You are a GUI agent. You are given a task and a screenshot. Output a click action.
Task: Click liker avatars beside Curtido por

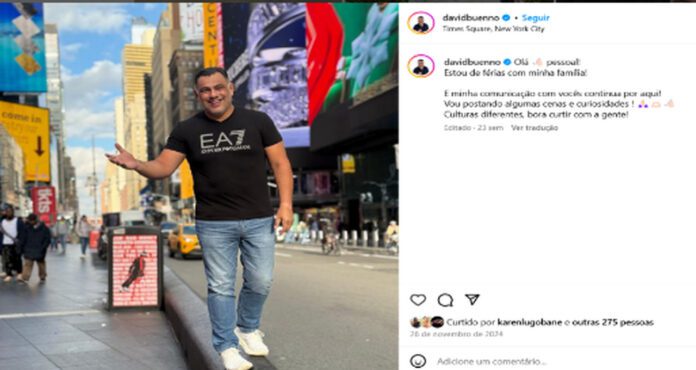tap(427, 322)
